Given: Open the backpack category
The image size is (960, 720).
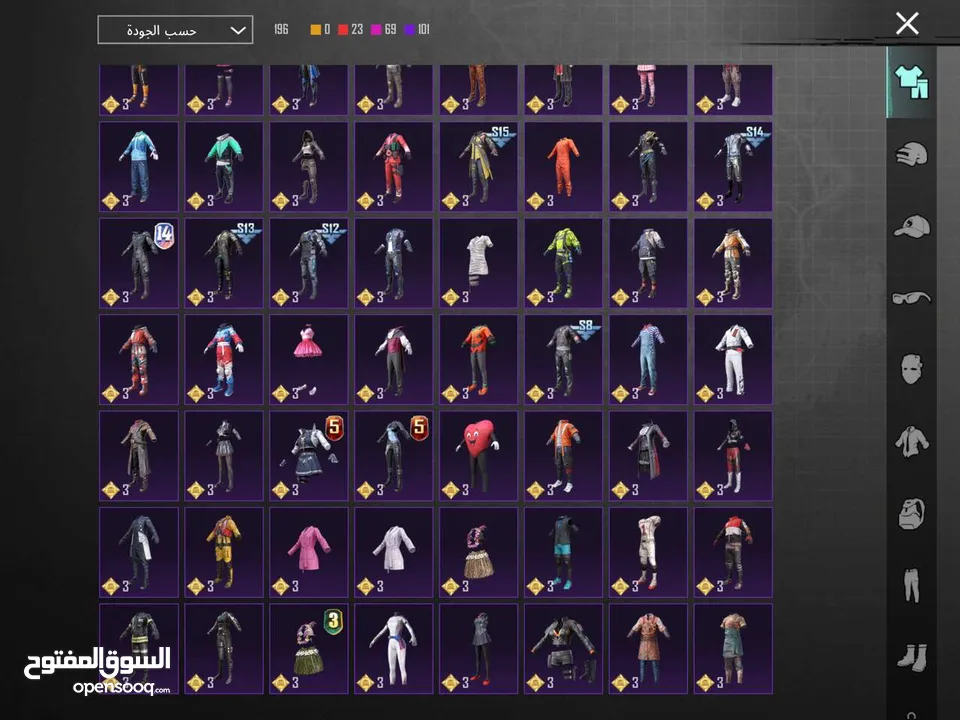Looking at the screenshot, I should 911,513.
